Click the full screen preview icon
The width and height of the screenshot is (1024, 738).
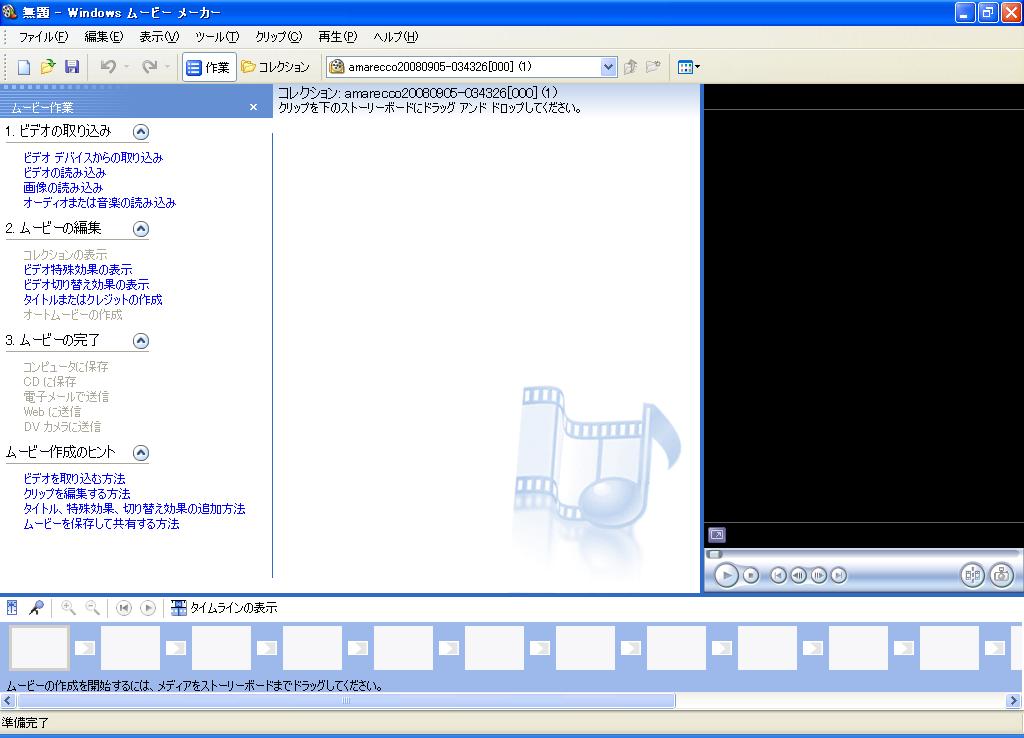[x=716, y=535]
